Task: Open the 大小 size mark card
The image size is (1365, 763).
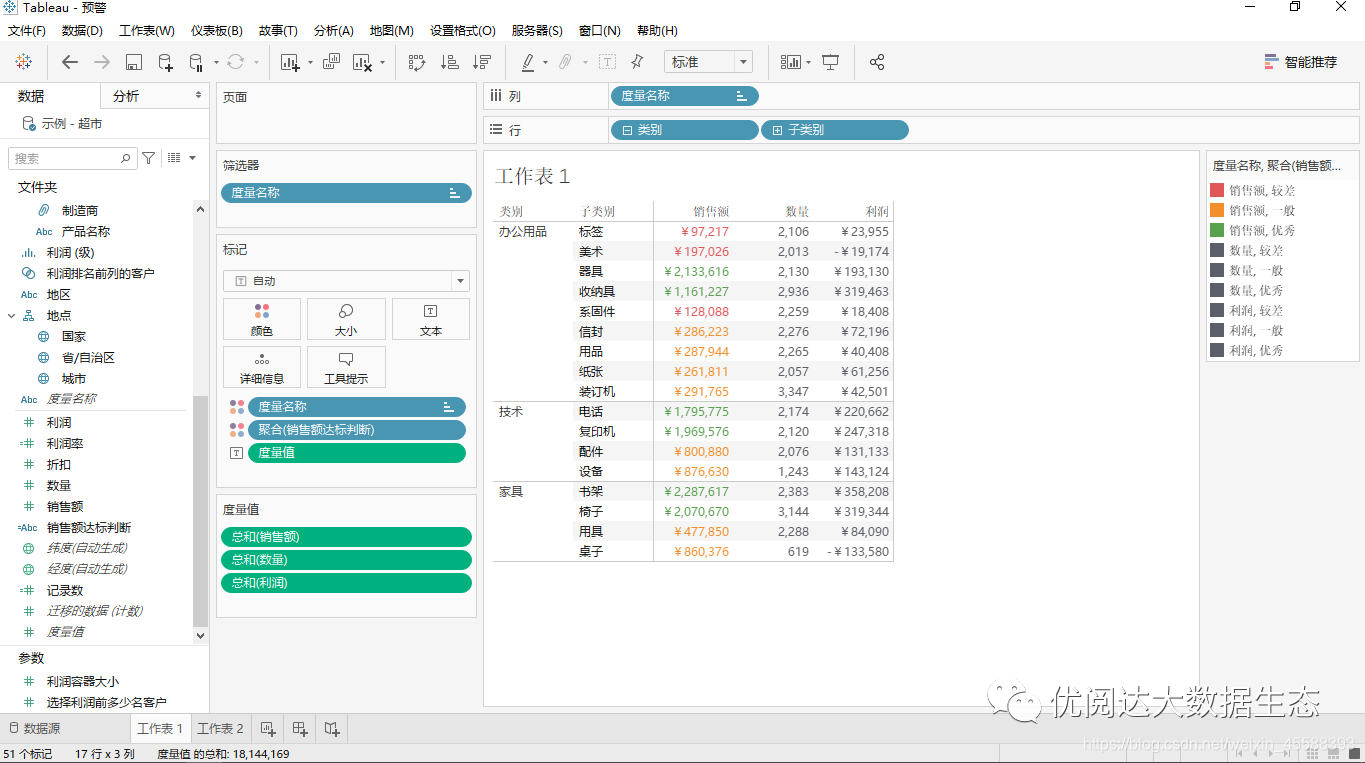Action: click(x=346, y=319)
